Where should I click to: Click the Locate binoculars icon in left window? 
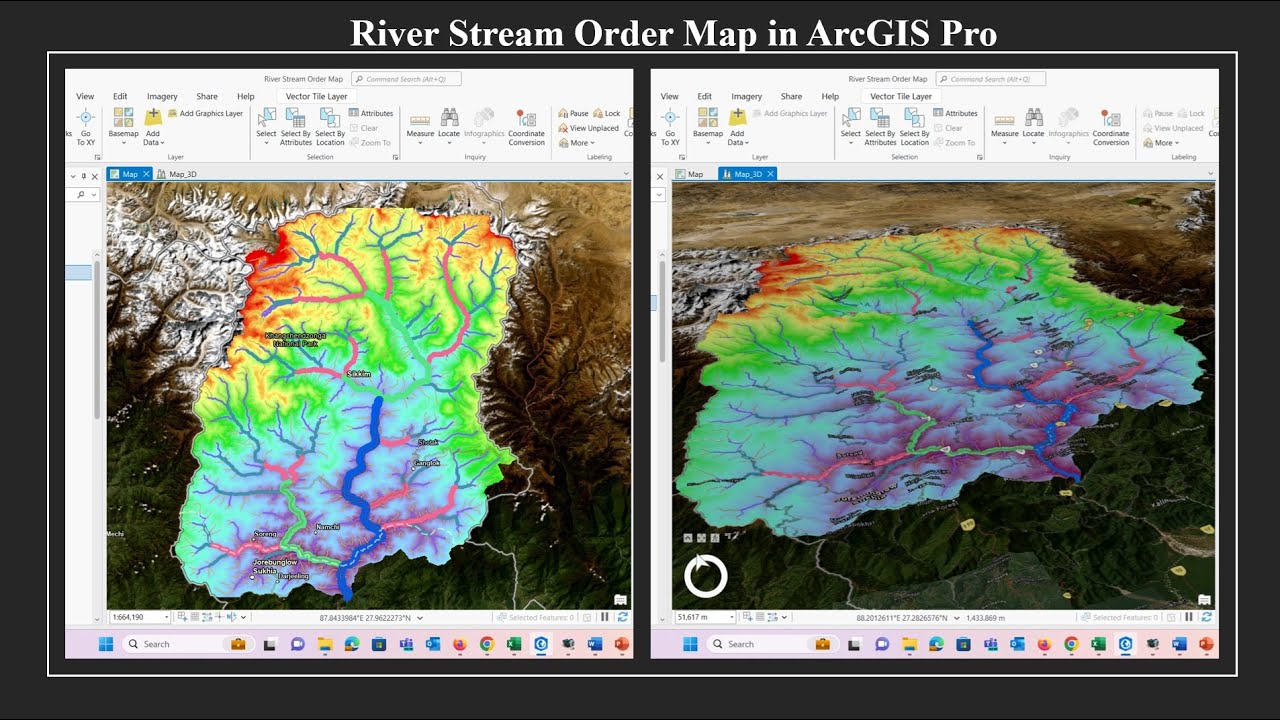coord(449,117)
